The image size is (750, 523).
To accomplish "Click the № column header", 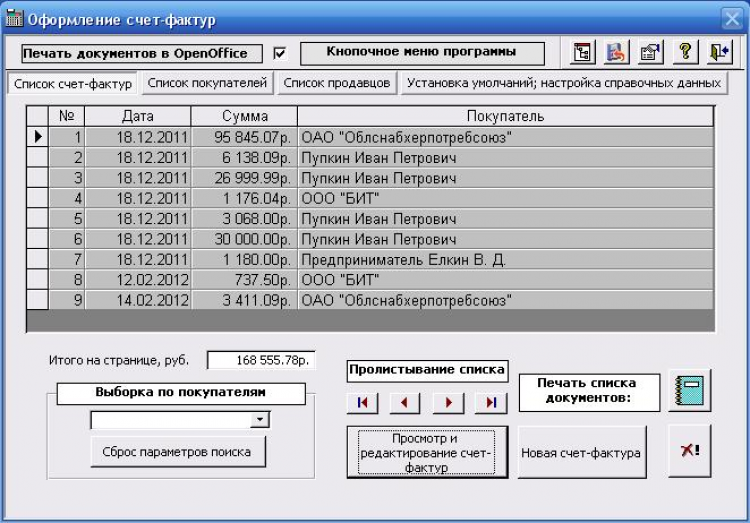I will point(66,116).
